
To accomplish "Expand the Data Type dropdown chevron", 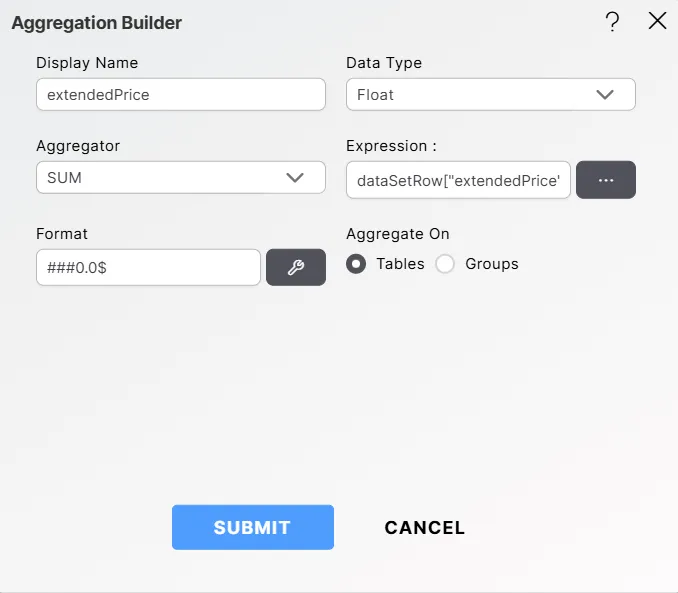I will 604,95.
